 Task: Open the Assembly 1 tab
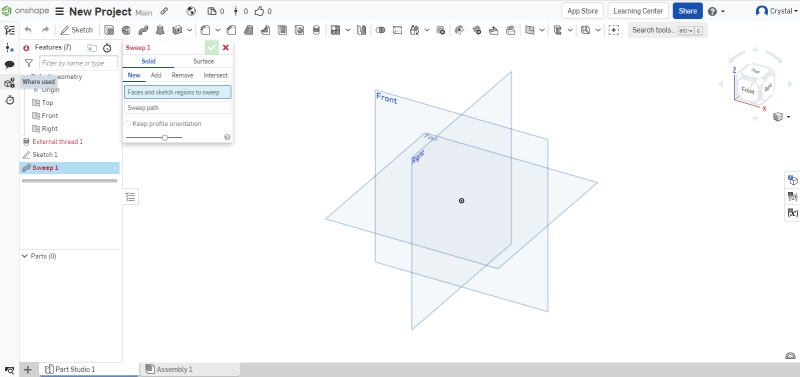(190, 369)
